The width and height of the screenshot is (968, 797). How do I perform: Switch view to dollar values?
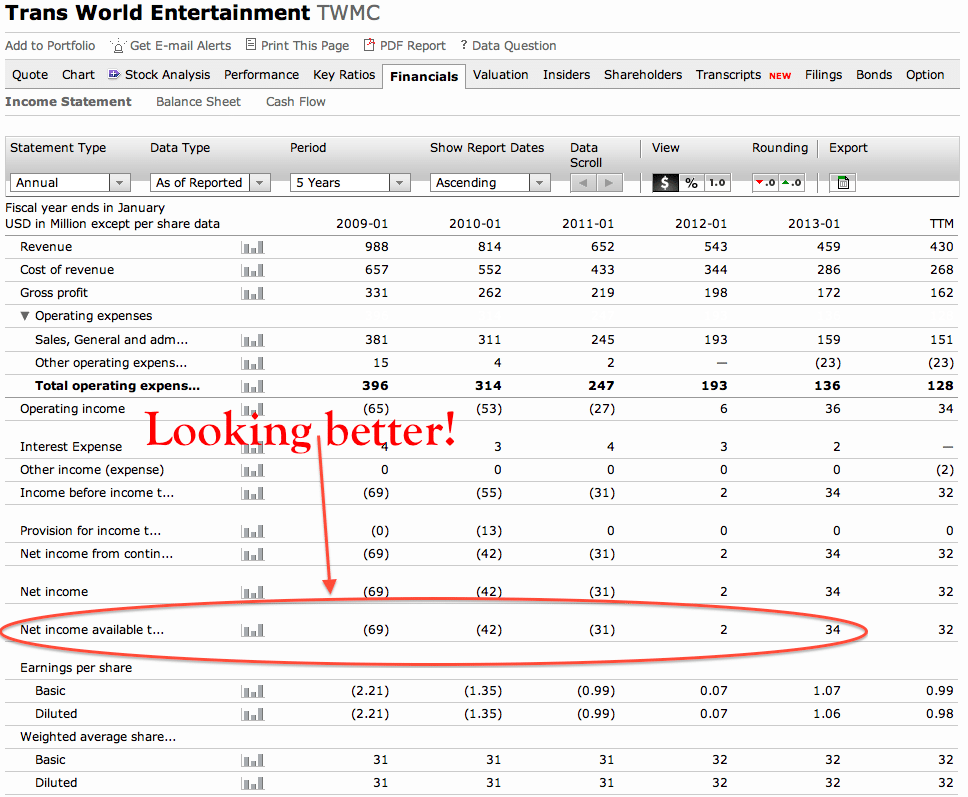point(666,183)
